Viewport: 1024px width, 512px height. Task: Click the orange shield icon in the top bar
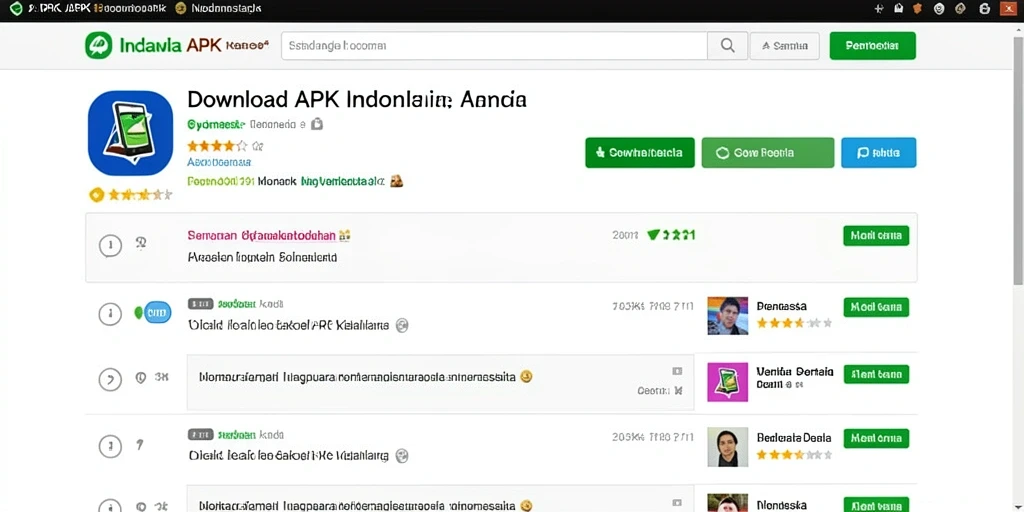coord(918,9)
